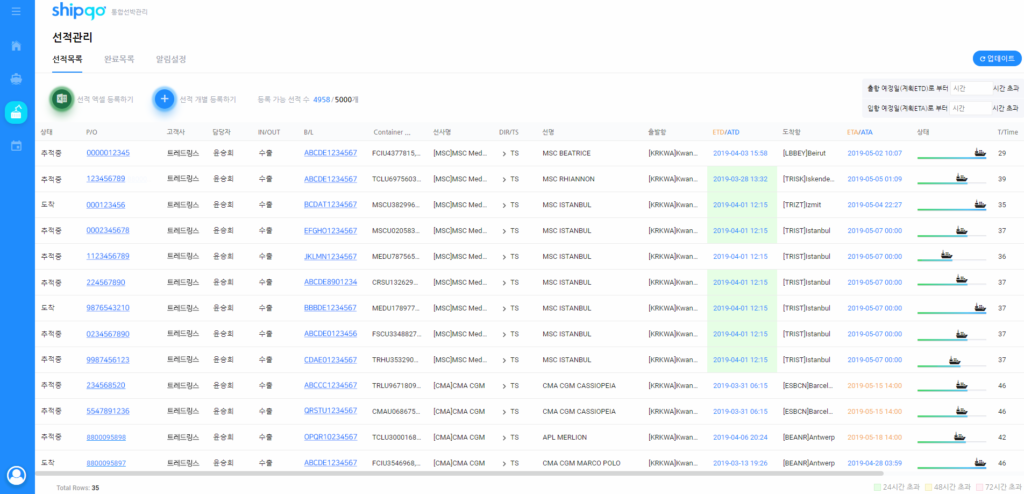Click the shipgo logo
The height and width of the screenshot is (494, 1024).
78,11
